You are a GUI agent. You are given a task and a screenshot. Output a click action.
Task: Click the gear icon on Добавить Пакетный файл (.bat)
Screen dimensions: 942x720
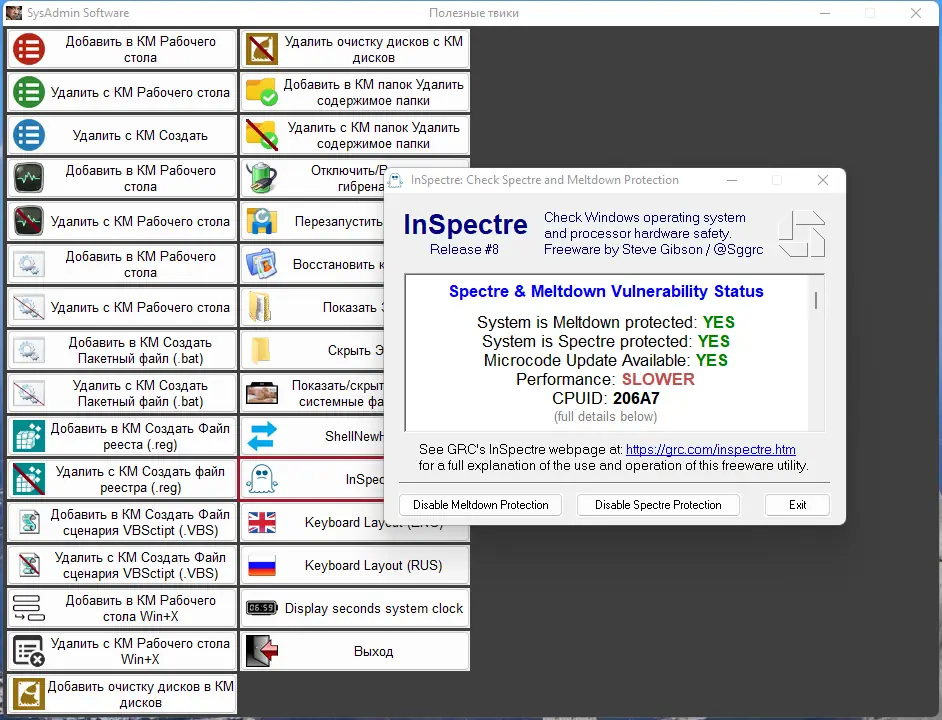29,350
